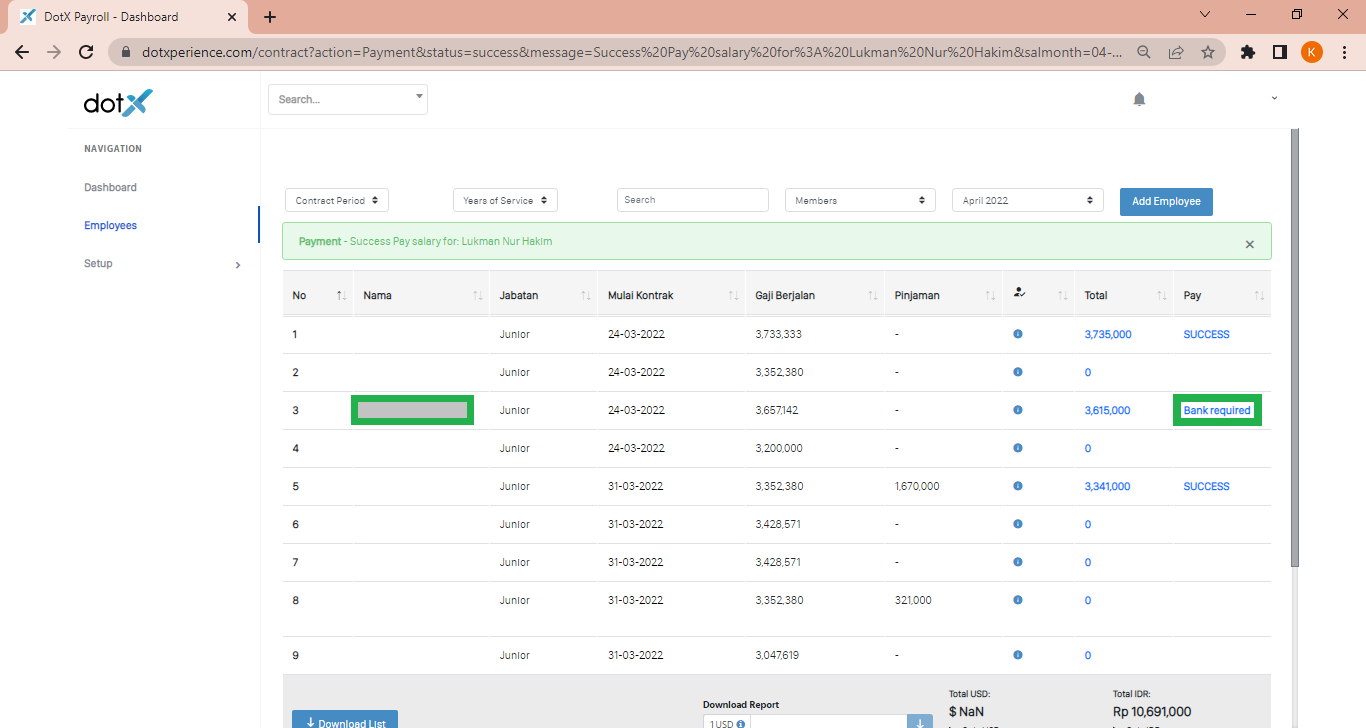The width and height of the screenshot is (1366, 728).
Task: Click Pinjaman value 321,000
Action: coord(913,600)
